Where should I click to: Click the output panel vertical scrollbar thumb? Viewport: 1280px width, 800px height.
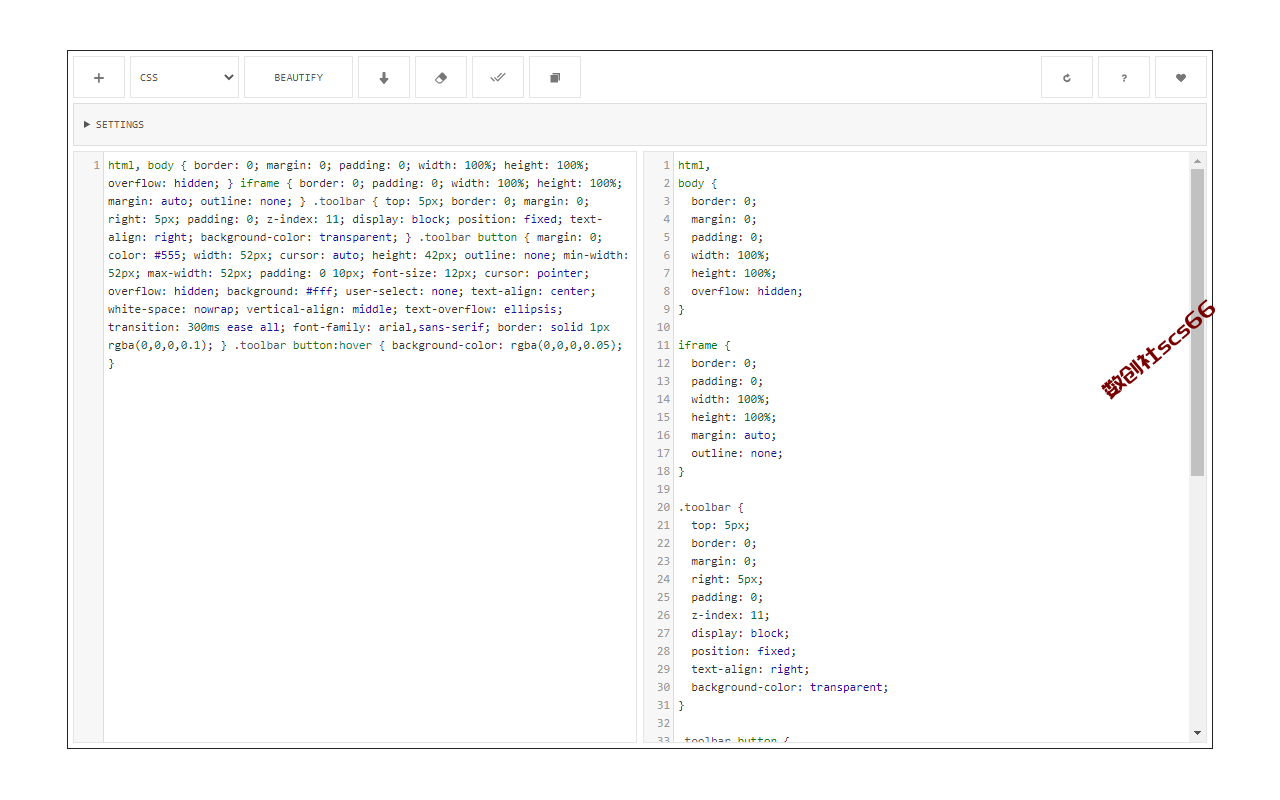tap(1198, 322)
